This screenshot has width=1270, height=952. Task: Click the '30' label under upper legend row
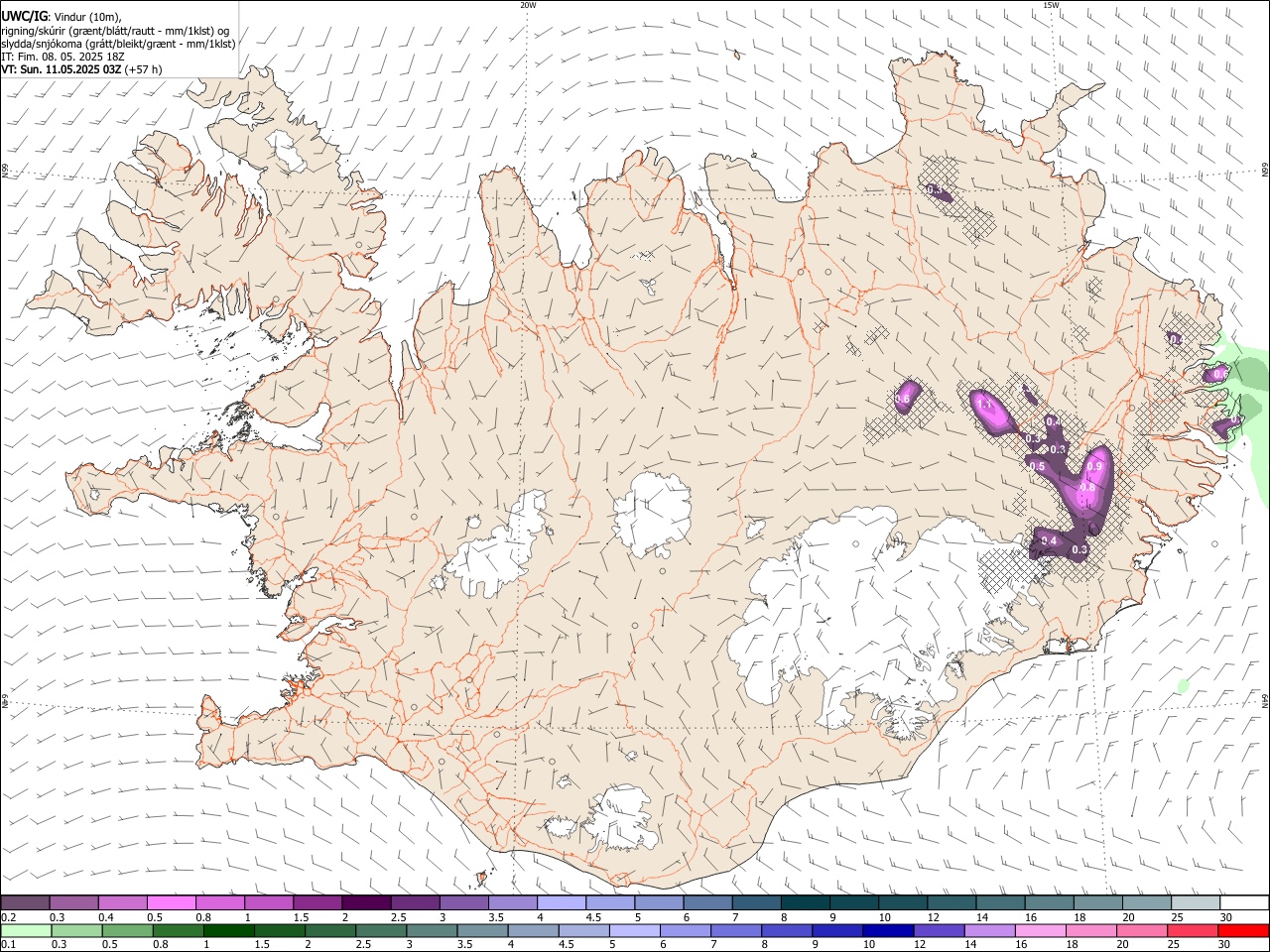1226,917
